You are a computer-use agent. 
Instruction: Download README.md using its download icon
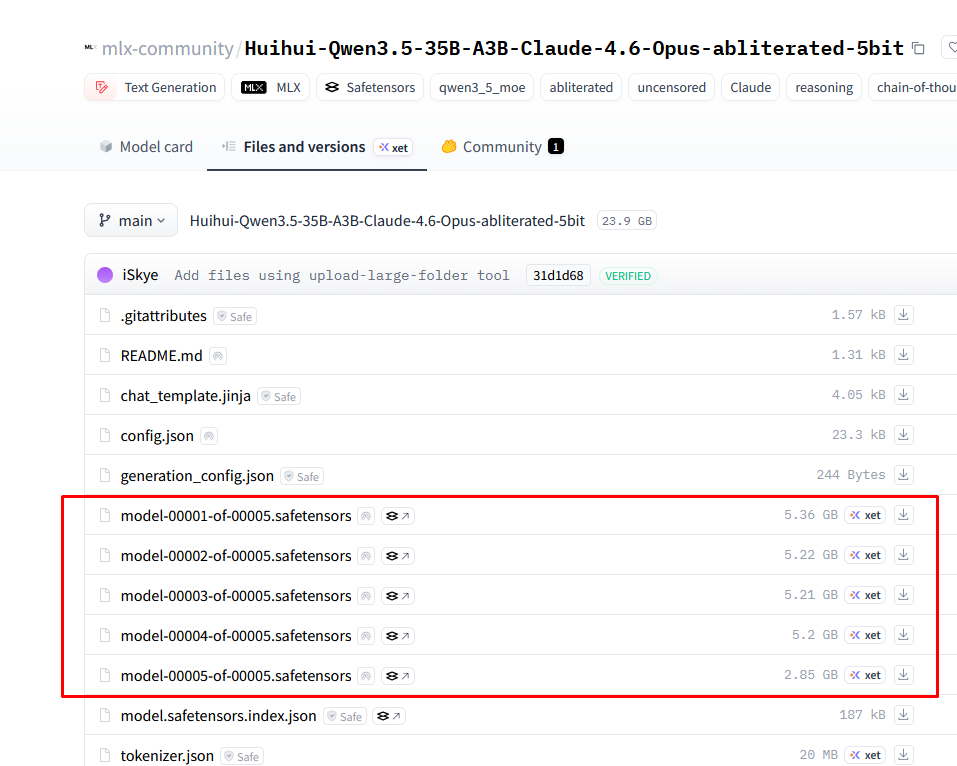point(903,355)
